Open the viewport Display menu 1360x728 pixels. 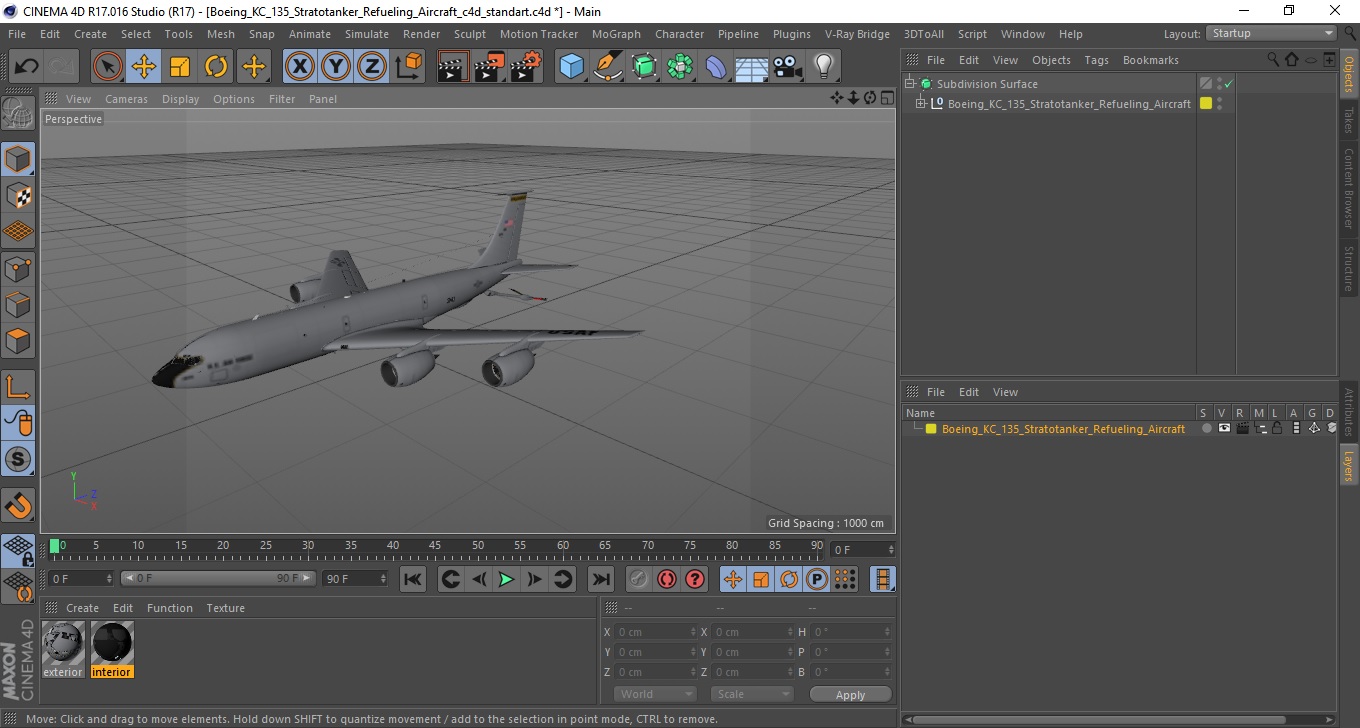coord(180,99)
